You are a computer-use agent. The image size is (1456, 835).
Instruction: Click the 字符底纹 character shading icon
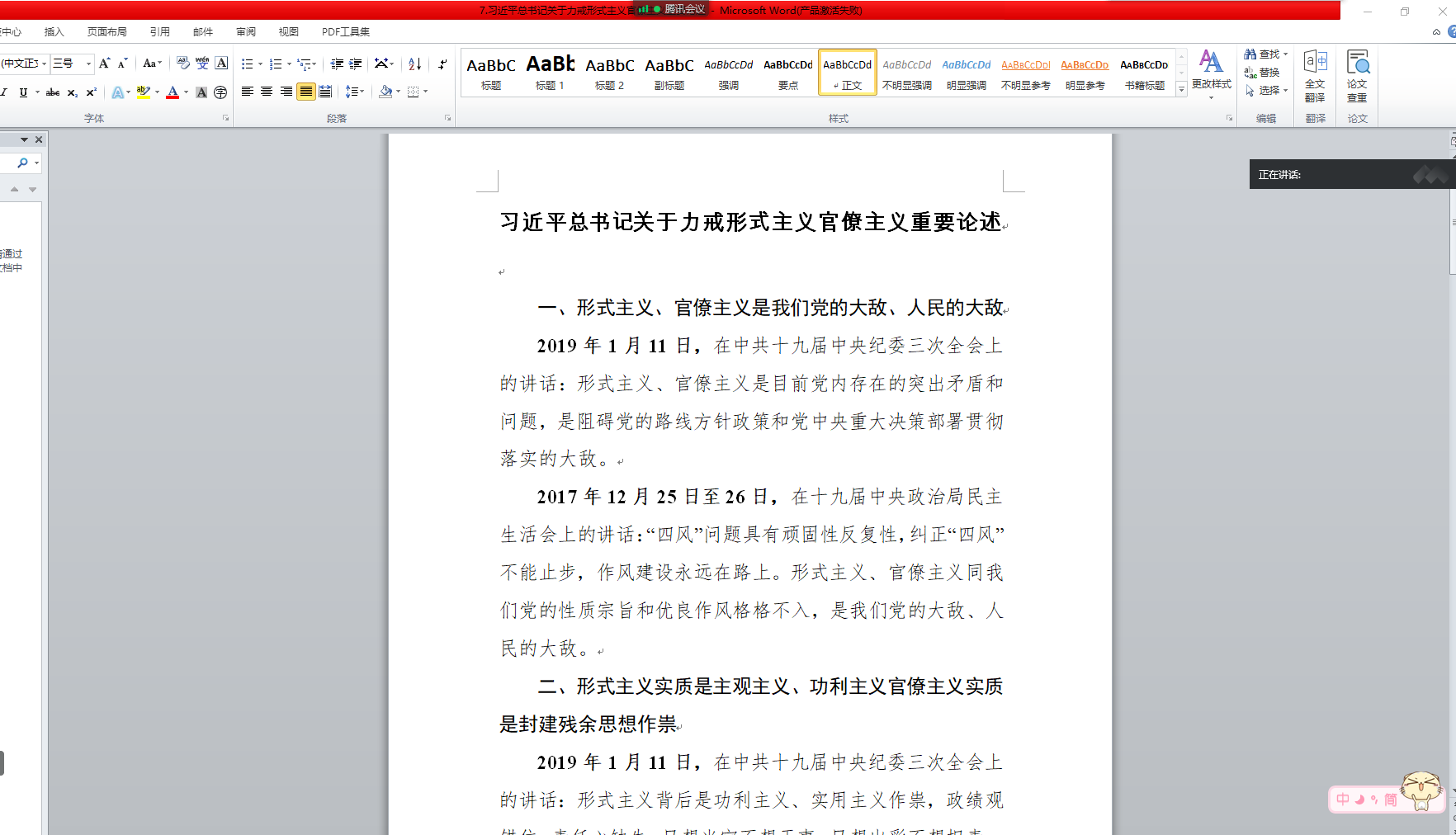201,92
